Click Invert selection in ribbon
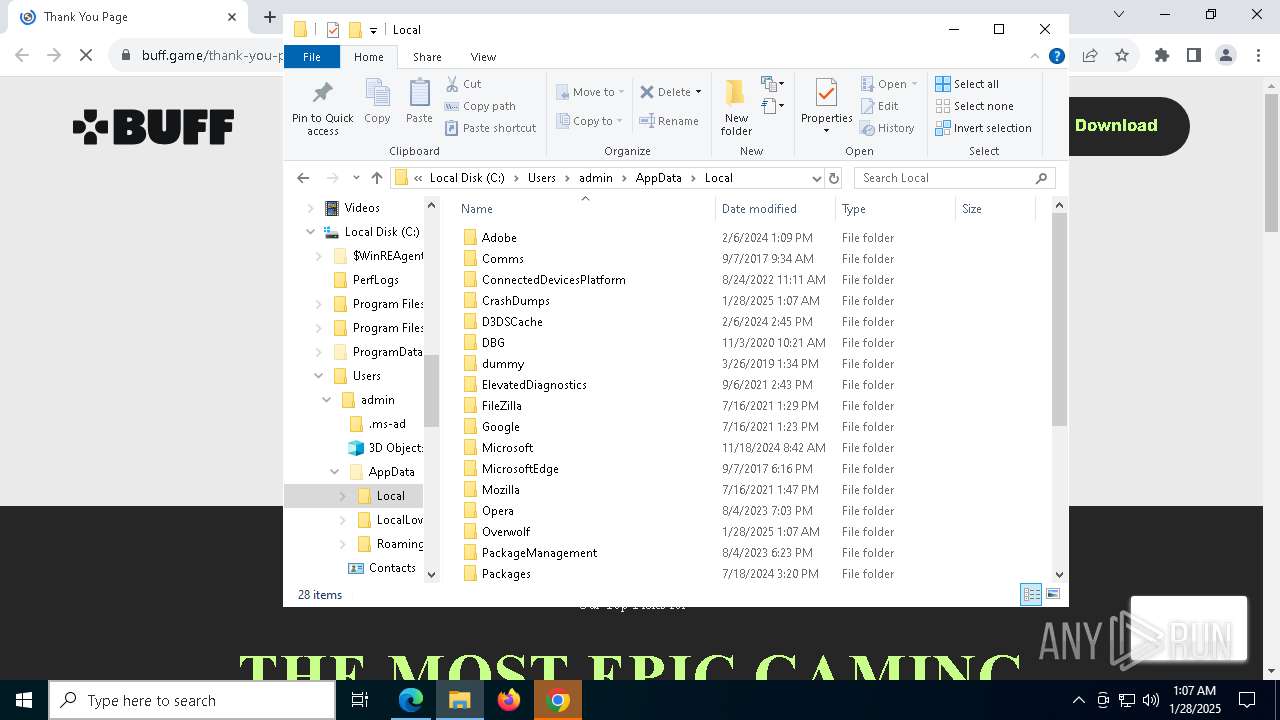1280x720 pixels. [983, 128]
